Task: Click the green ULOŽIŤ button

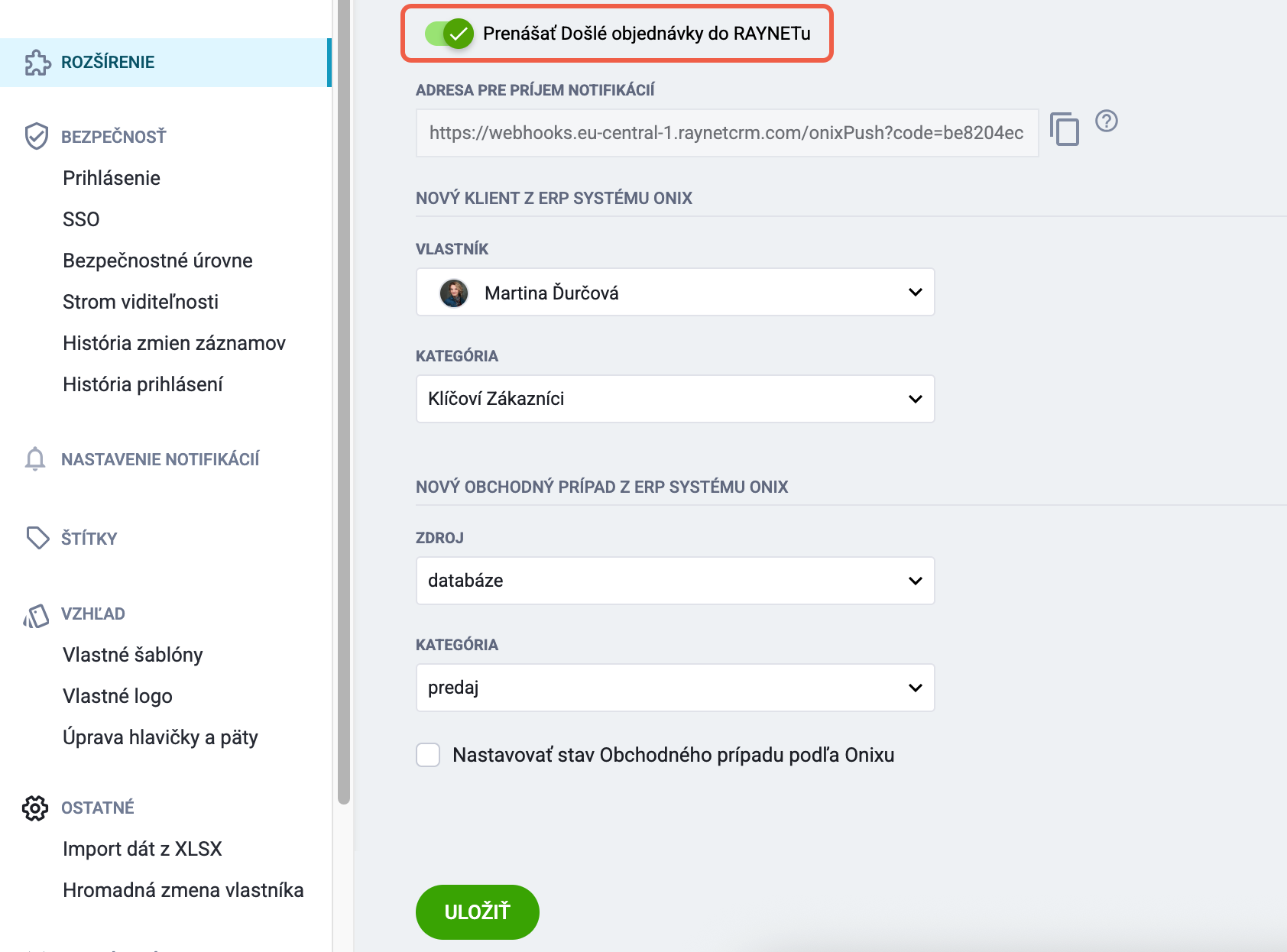Action: tap(477, 912)
